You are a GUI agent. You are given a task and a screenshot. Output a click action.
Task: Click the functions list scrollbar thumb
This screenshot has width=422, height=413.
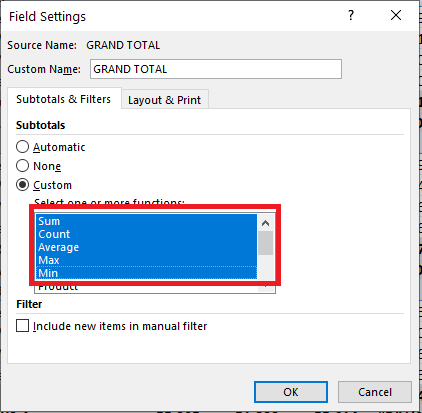pos(265,243)
